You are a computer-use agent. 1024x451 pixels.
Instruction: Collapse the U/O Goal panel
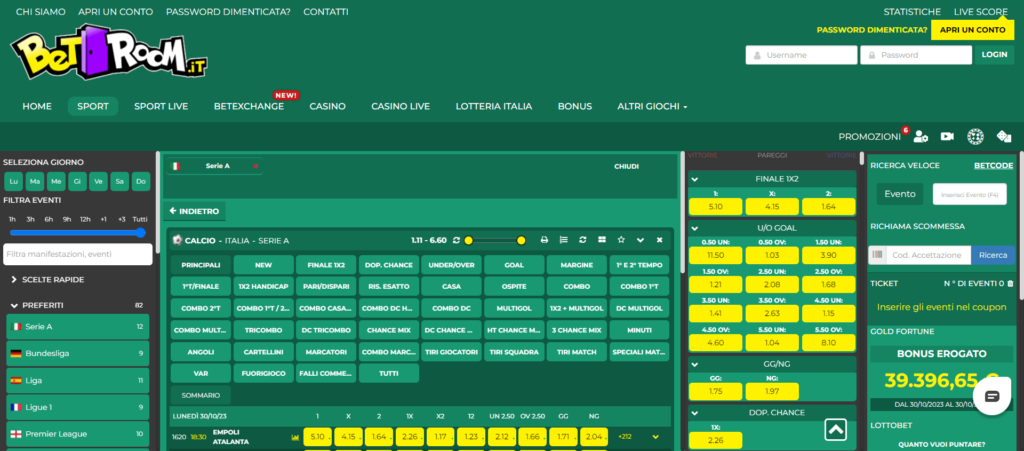coord(695,228)
